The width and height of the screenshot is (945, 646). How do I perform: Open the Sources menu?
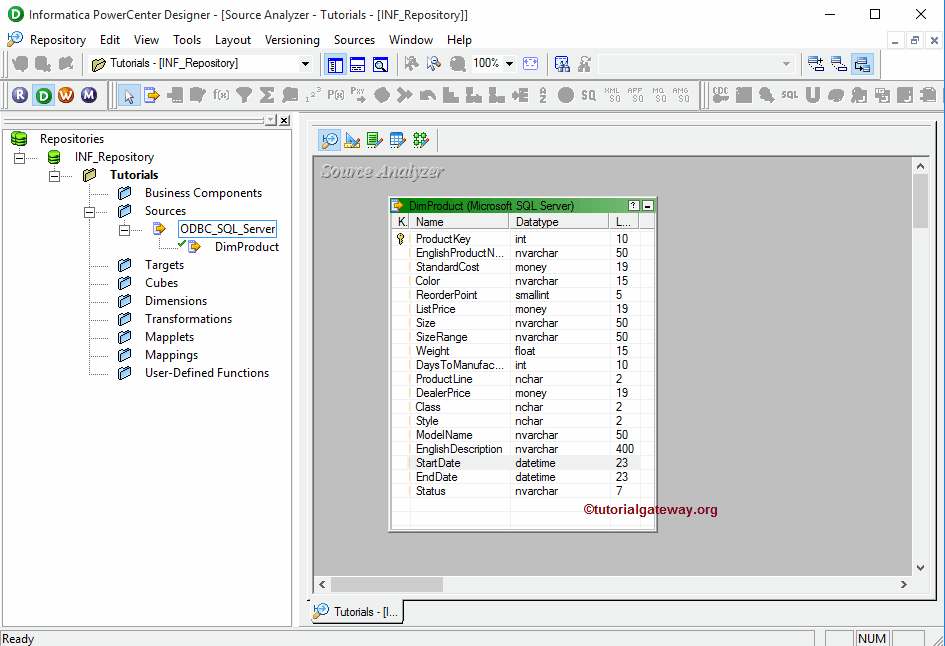(354, 40)
